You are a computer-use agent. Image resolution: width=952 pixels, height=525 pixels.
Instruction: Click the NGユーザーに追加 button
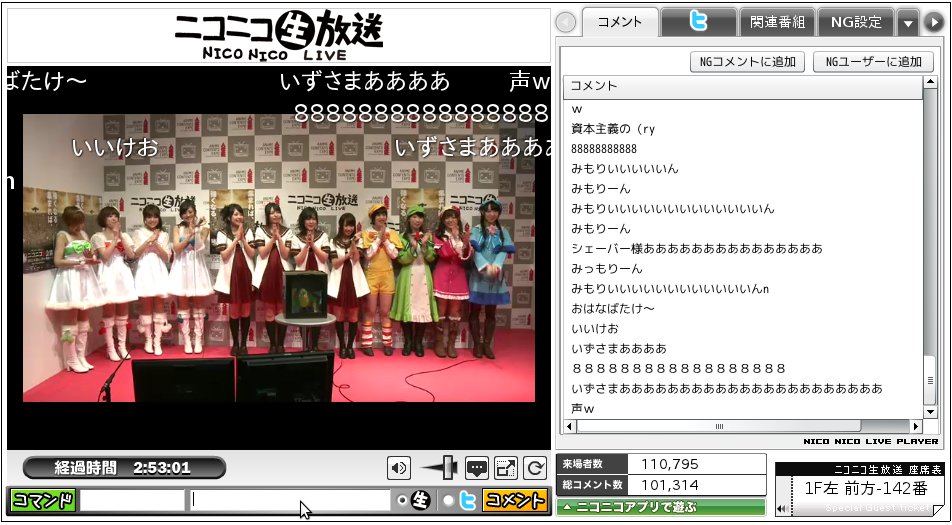[873, 62]
